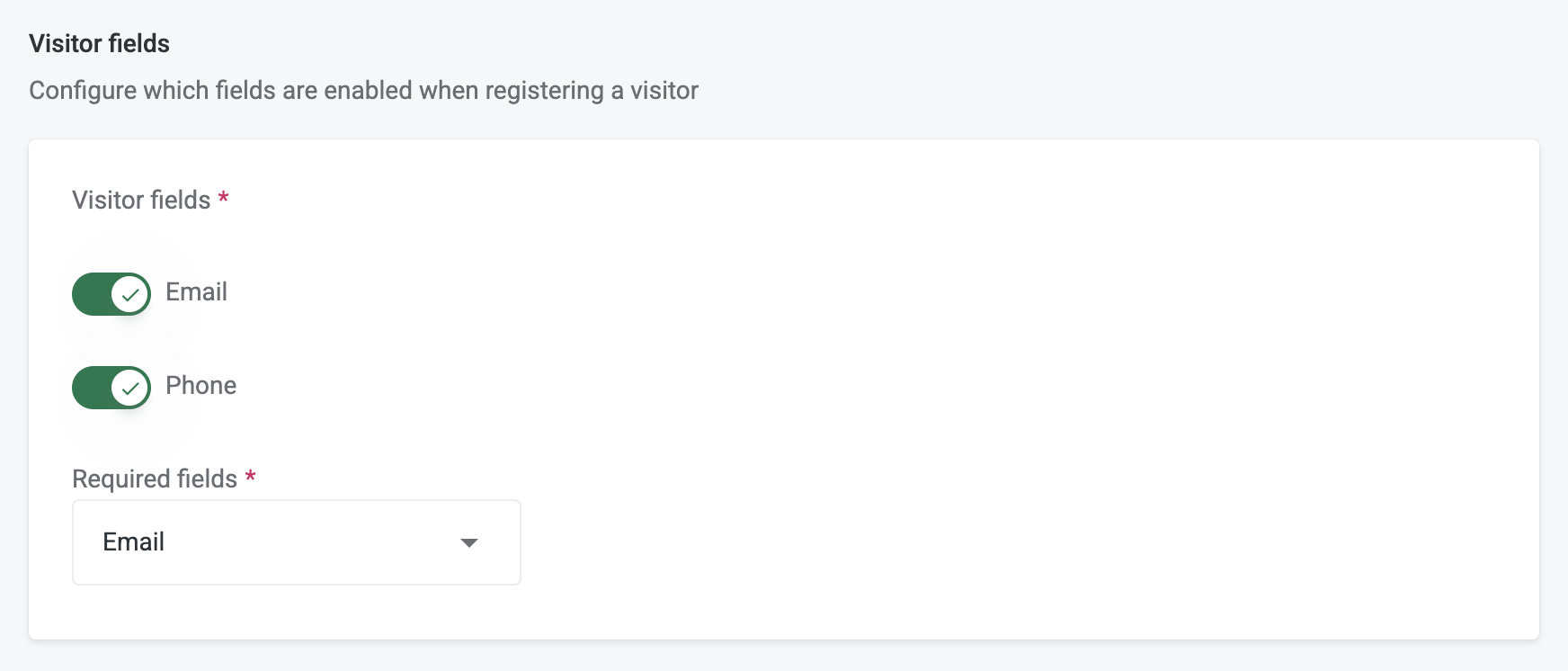Click the Visitor fields form label
The height and width of the screenshot is (671, 1568).
(x=141, y=200)
